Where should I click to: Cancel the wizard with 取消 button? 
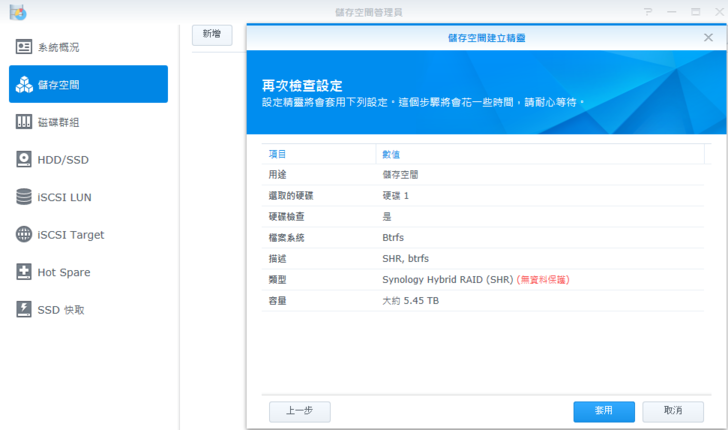[x=671, y=411]
